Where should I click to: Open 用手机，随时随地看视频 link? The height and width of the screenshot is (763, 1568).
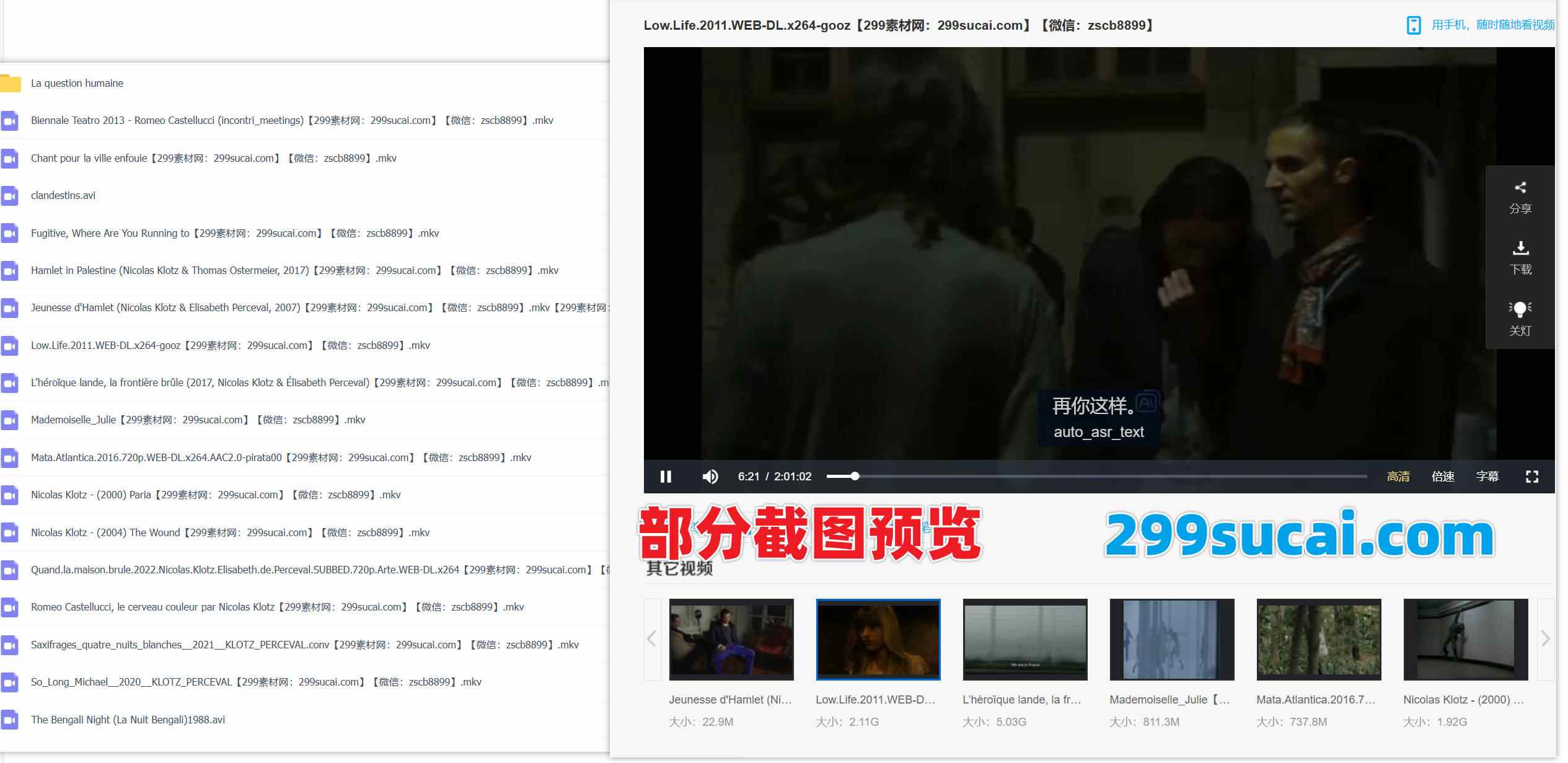pos(1493,25)
